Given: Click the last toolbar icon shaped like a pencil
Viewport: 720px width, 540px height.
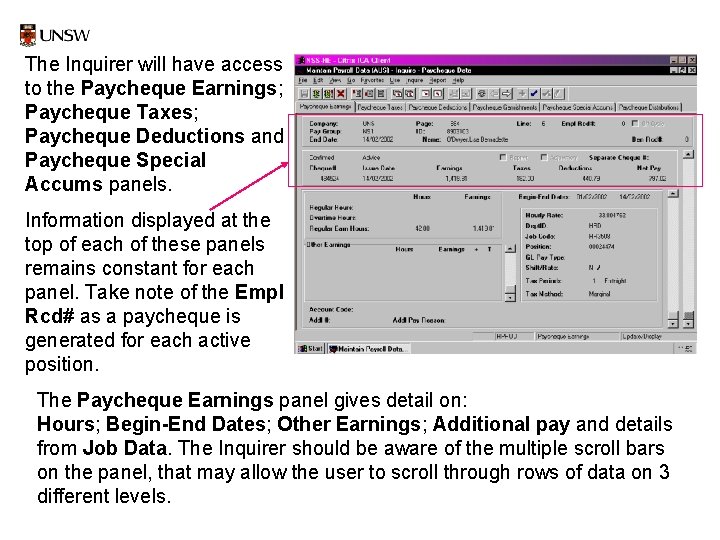Looking at the screenshot, I should 558,94.
